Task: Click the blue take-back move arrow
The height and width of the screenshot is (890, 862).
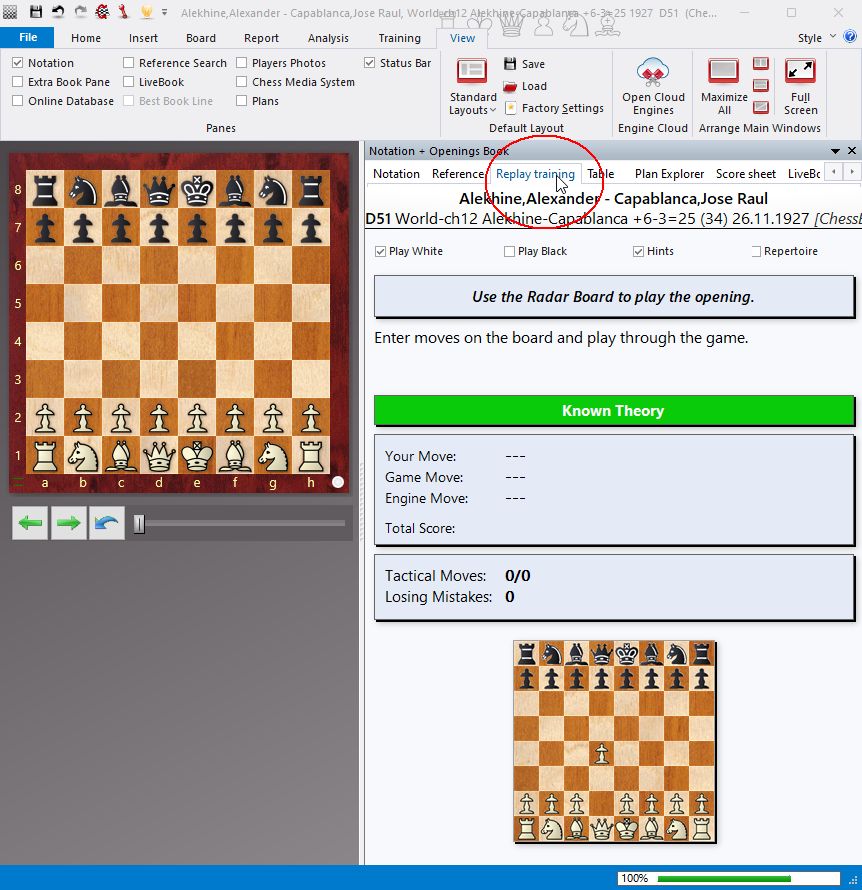Action: pos(106,523)
